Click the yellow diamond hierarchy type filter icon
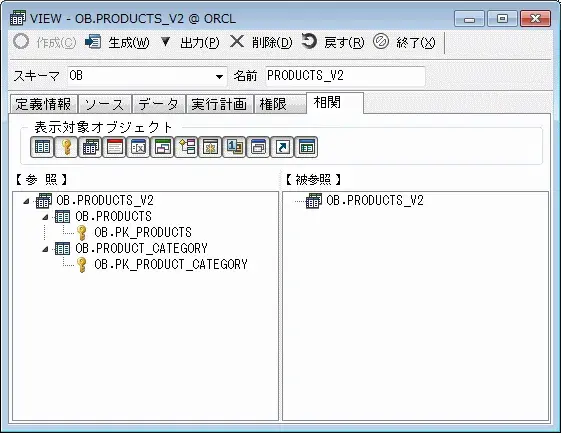Image resolution: width=561 pixels, height=433 pixels. pyautogui.click(x=186, y=147)
